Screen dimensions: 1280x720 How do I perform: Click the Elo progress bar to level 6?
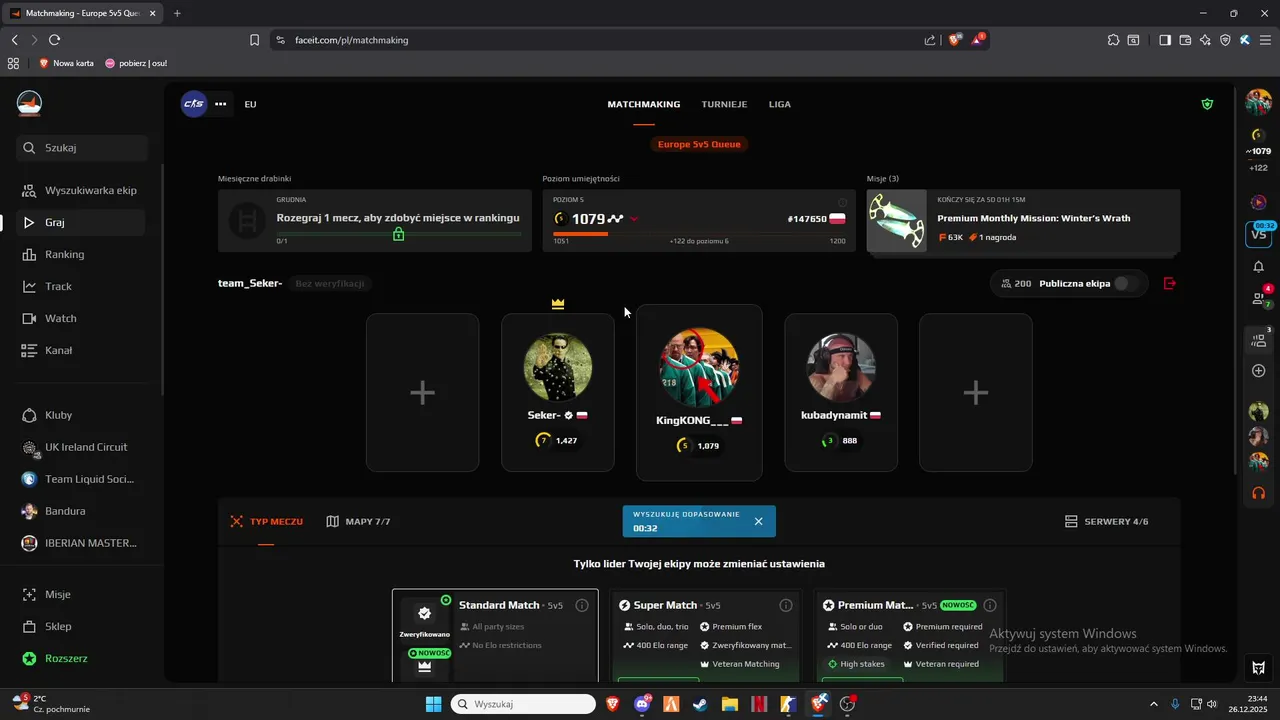[x=699, y=234]
